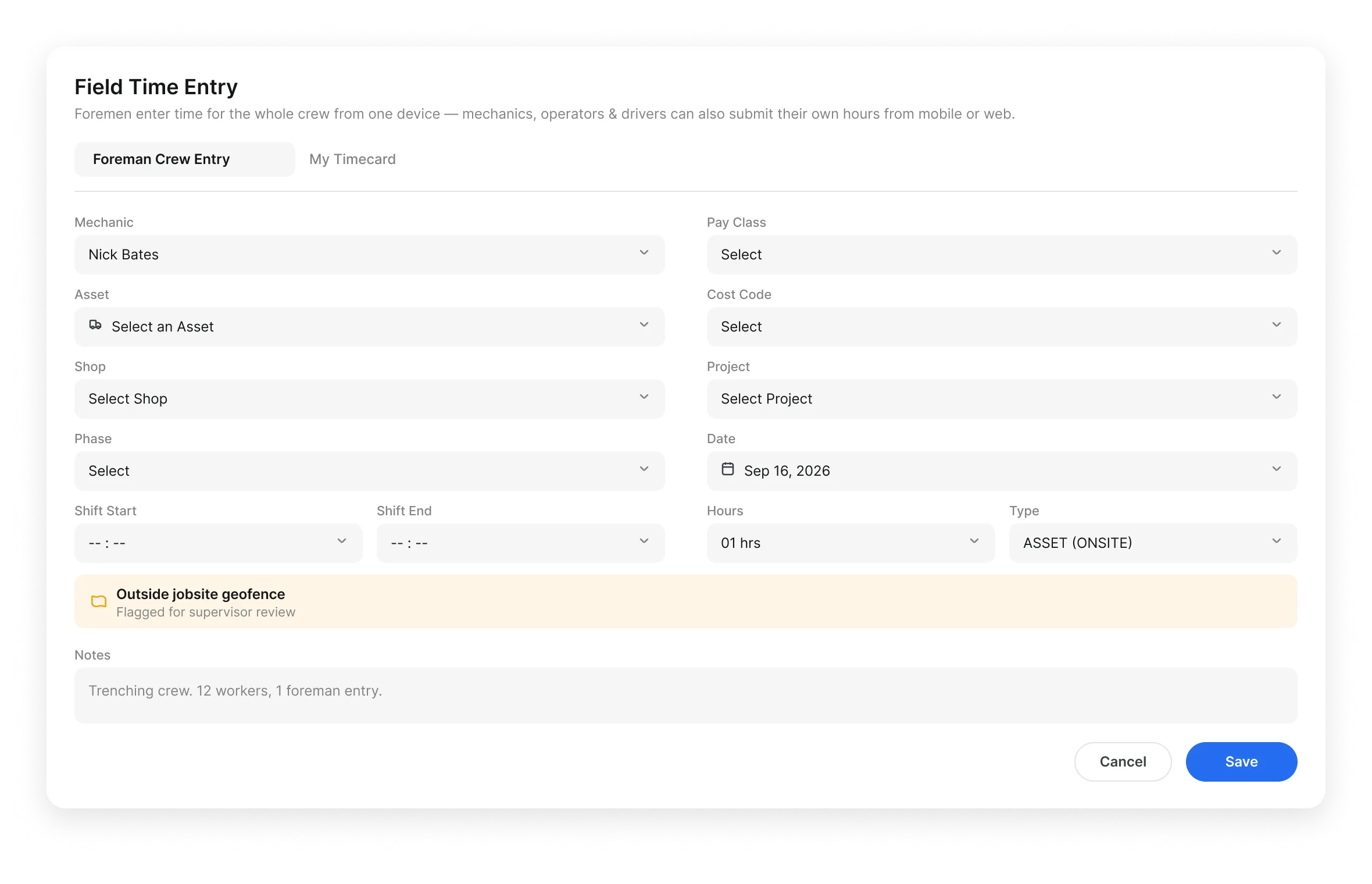The image size is (1372, 884).
Task: Click the Type dropdown chevron
Action: tap(1277, 541)
